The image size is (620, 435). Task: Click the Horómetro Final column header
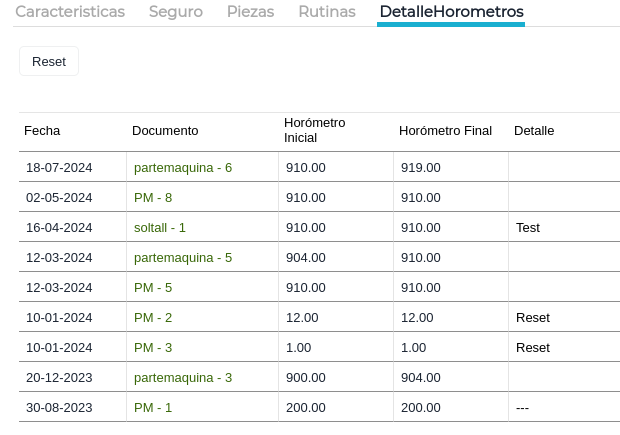(445, 130)
